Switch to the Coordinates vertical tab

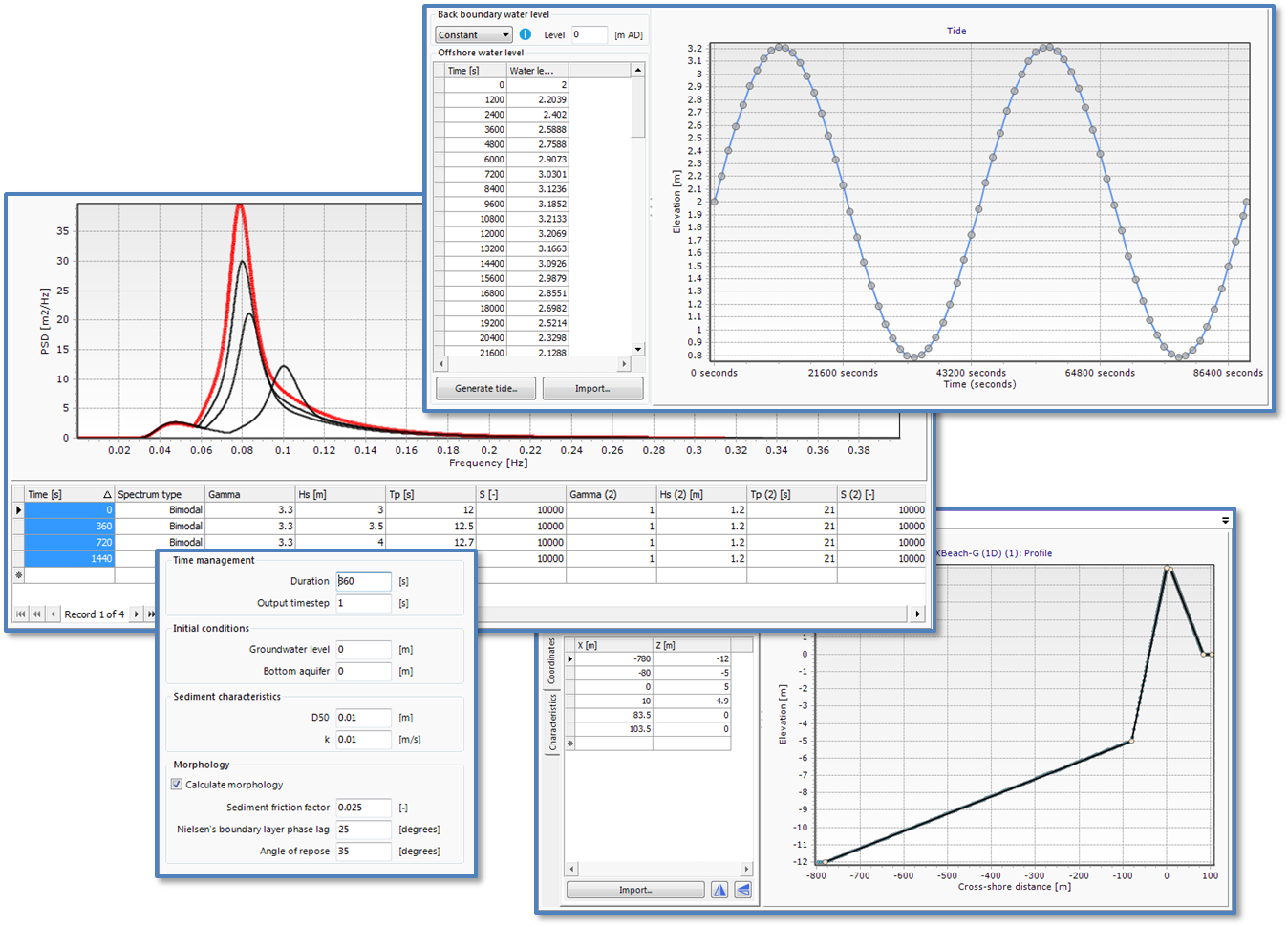(x=551, y=660)
